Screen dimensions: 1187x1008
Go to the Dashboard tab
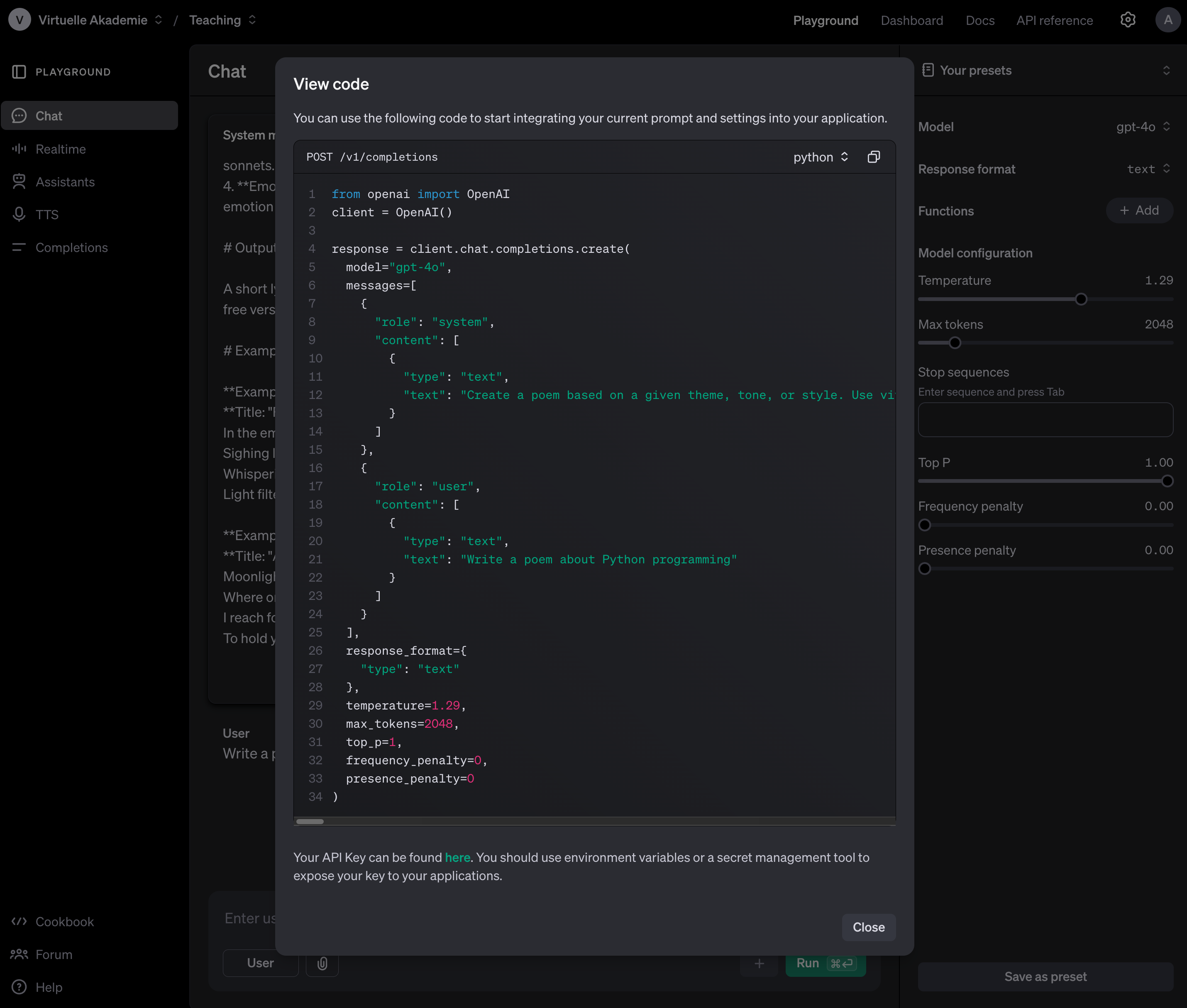pyautogui.click(x=912, y=21)
